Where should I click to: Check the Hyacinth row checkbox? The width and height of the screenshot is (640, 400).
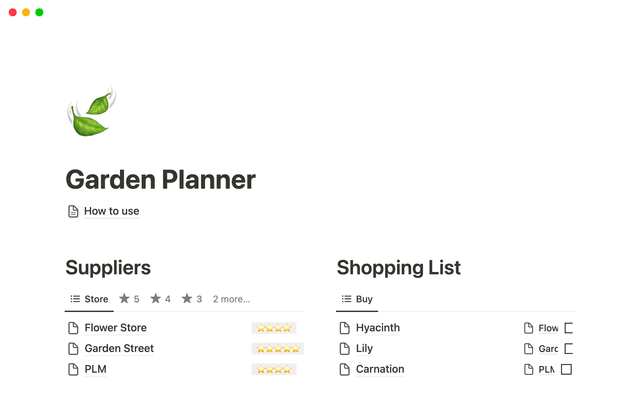pos(568,328)
